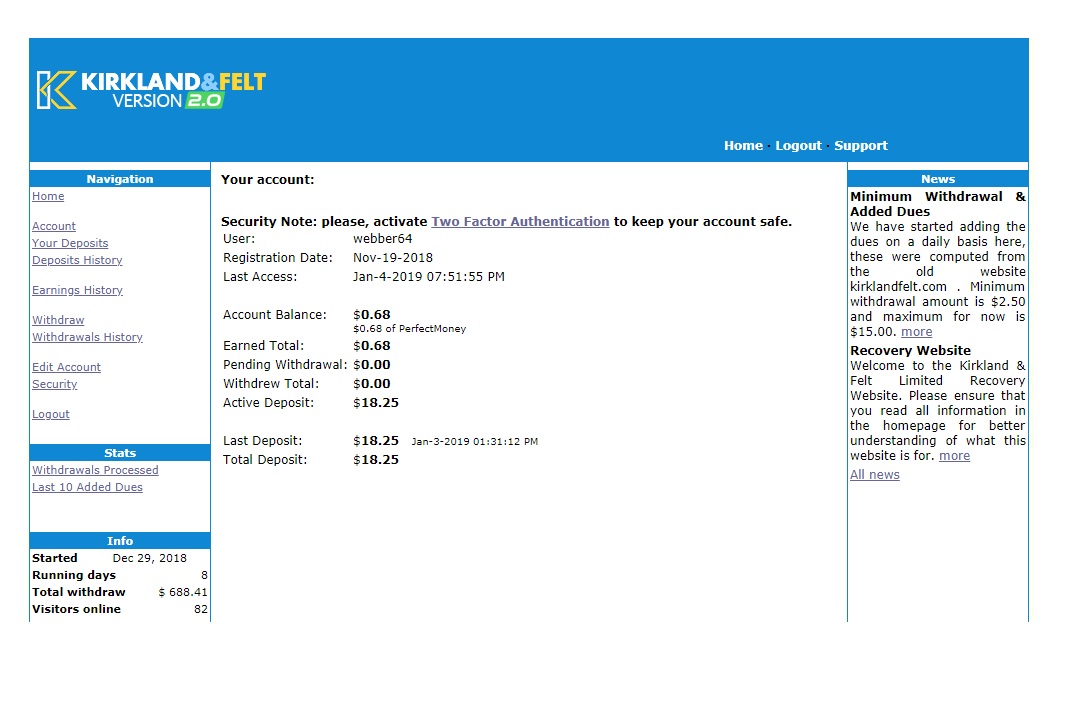Open Support in the top header
The height and width of the screenshot is (708, 1068).
pos(860,146)
